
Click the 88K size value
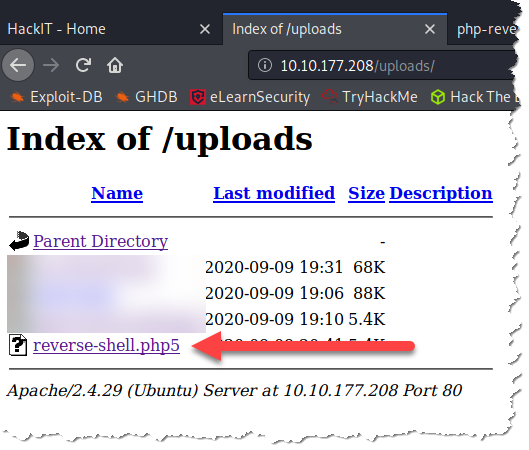point(369,293)
